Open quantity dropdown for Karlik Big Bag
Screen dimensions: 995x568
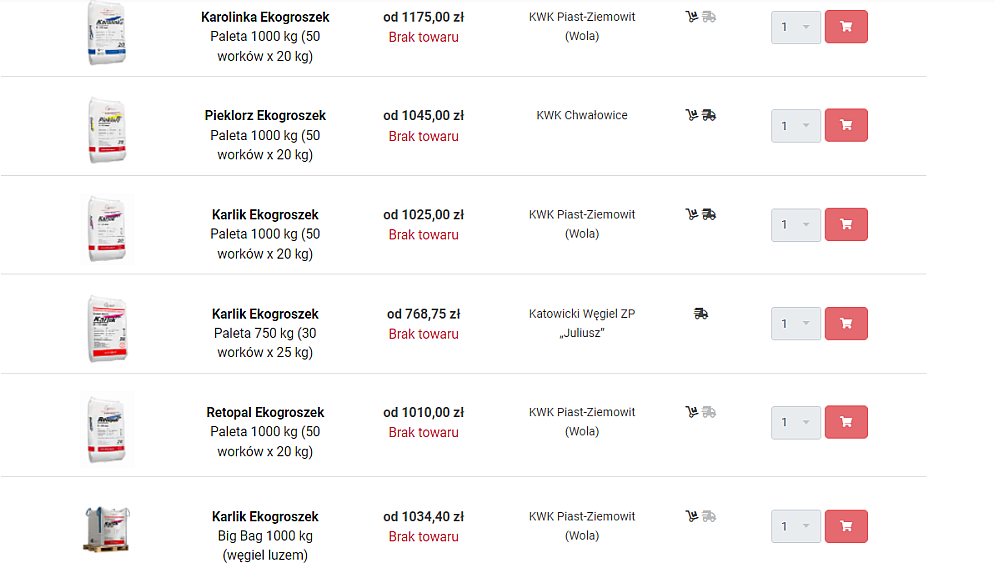click(796, 526)
